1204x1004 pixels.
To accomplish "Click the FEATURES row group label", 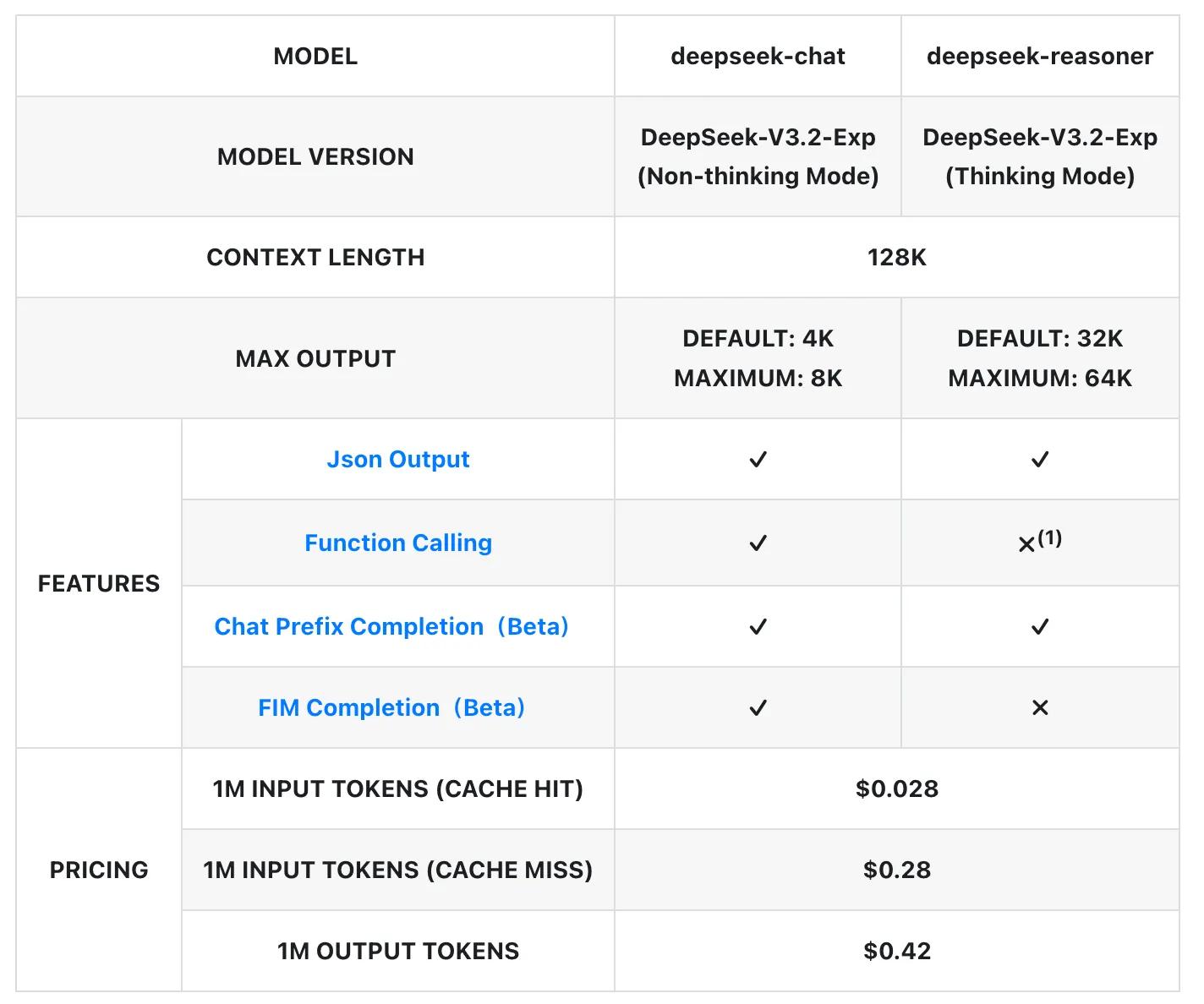I will (x=99, y=583).
